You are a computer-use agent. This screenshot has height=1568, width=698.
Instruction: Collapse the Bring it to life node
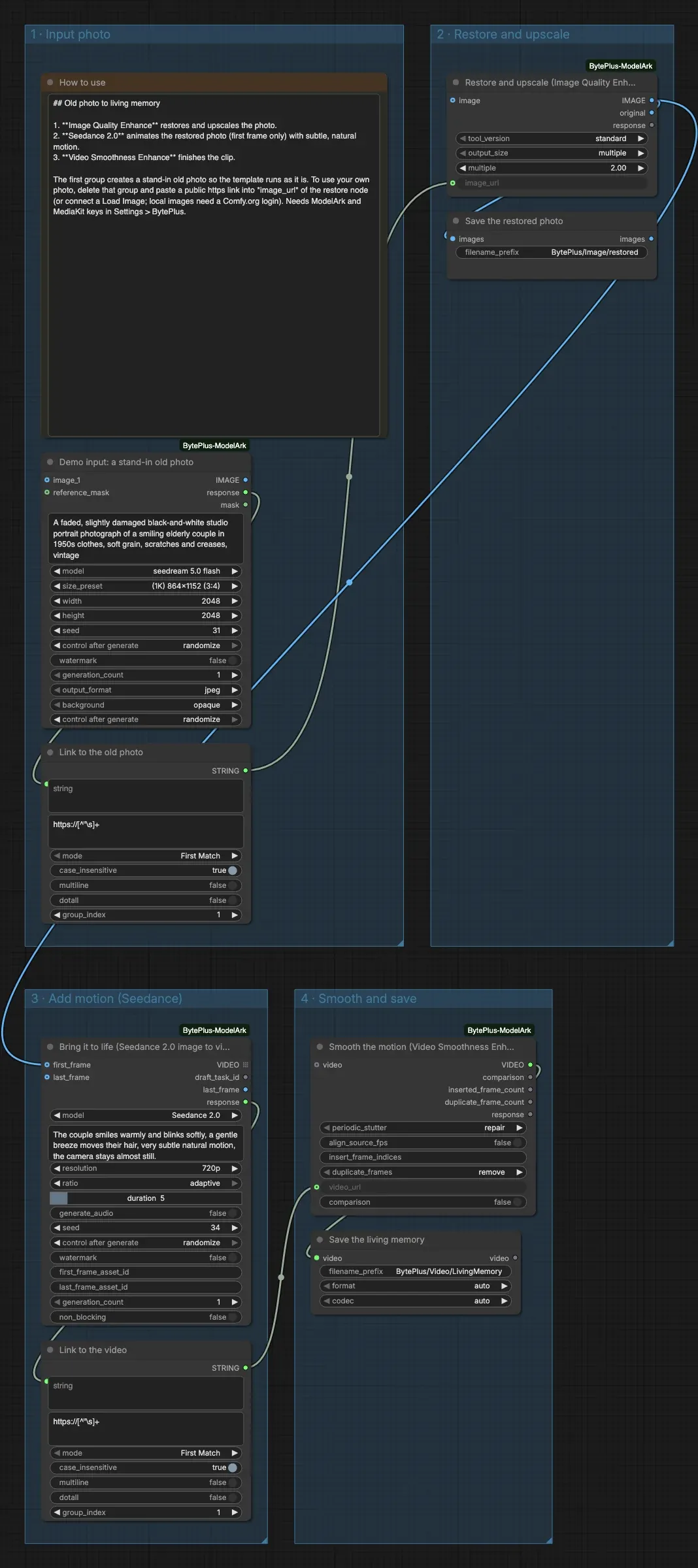[x=50, y=1047]
